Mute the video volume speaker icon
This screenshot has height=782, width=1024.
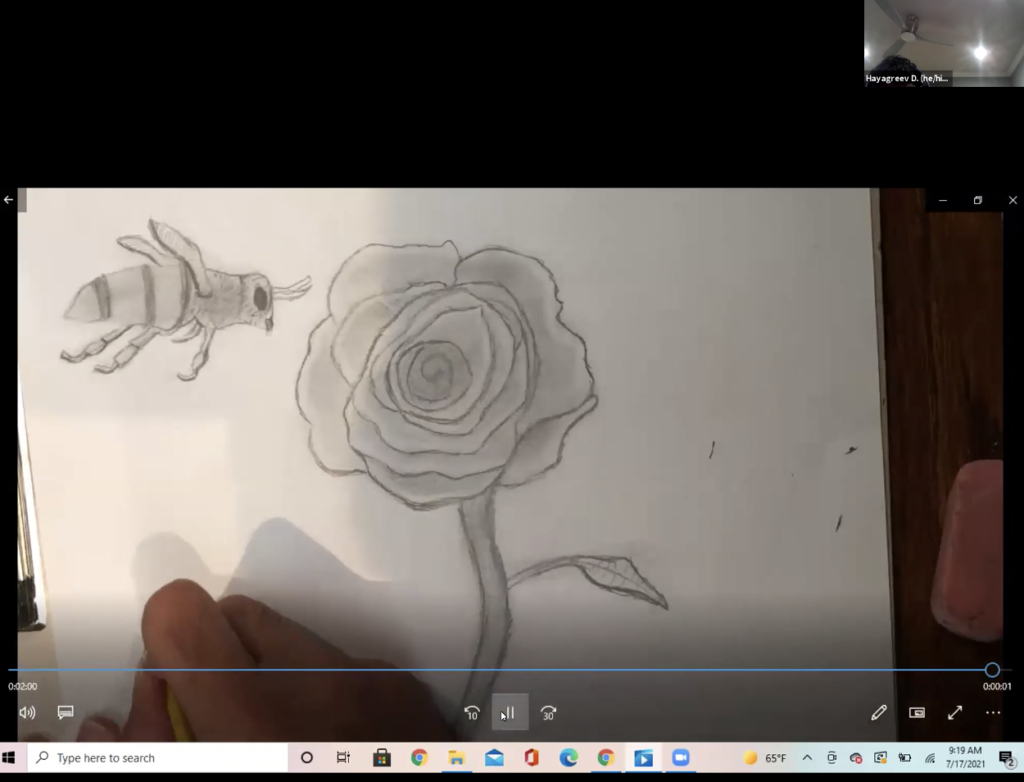click(27, 713)
